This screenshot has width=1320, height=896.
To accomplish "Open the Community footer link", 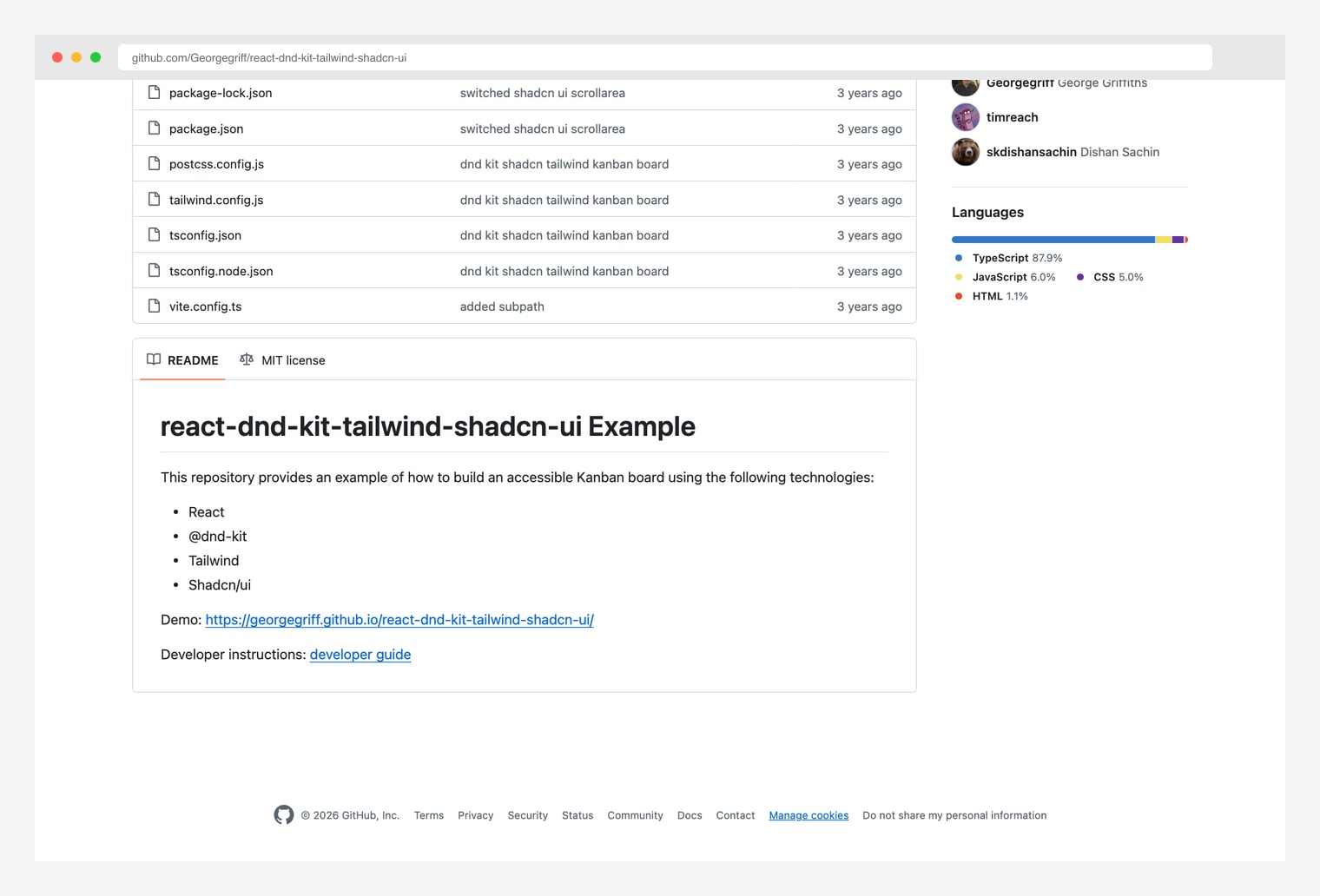I will pyautogui.click(x=635, y=815).
